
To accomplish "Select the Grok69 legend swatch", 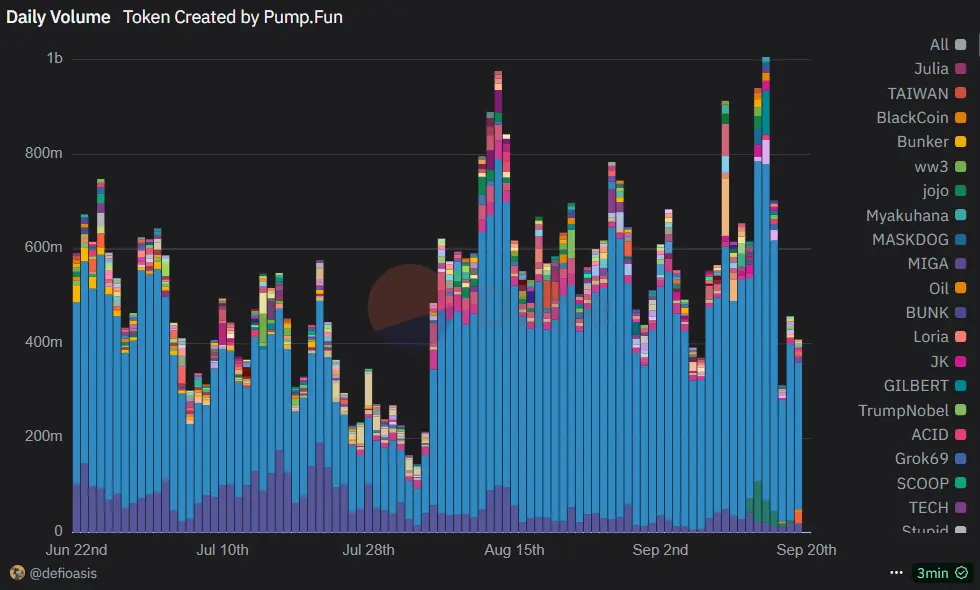I will pos(961,459).
